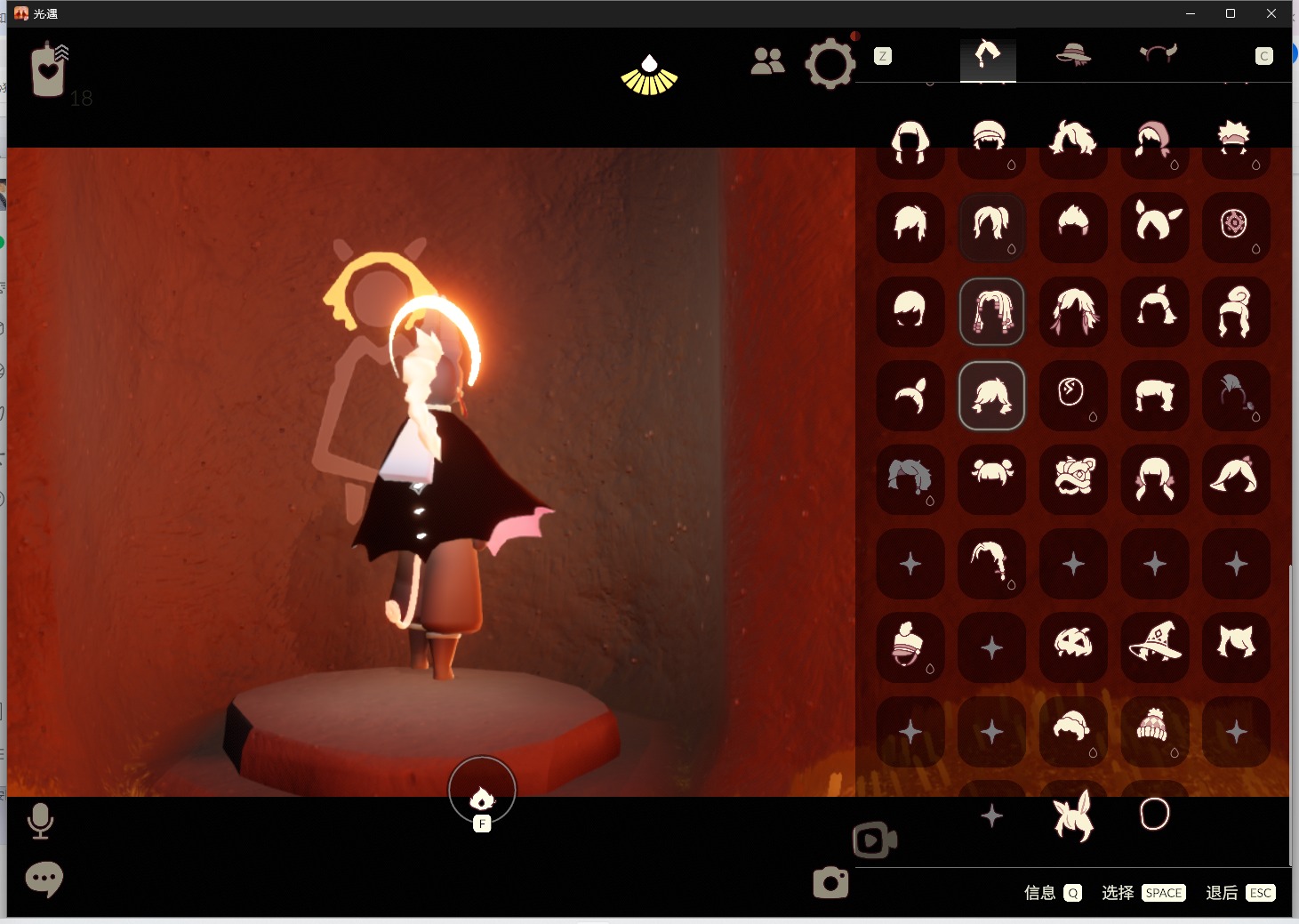Click the Z key previous-category button
The height and width of the screenshot is (924, 1299).
[x=882, y=56]
